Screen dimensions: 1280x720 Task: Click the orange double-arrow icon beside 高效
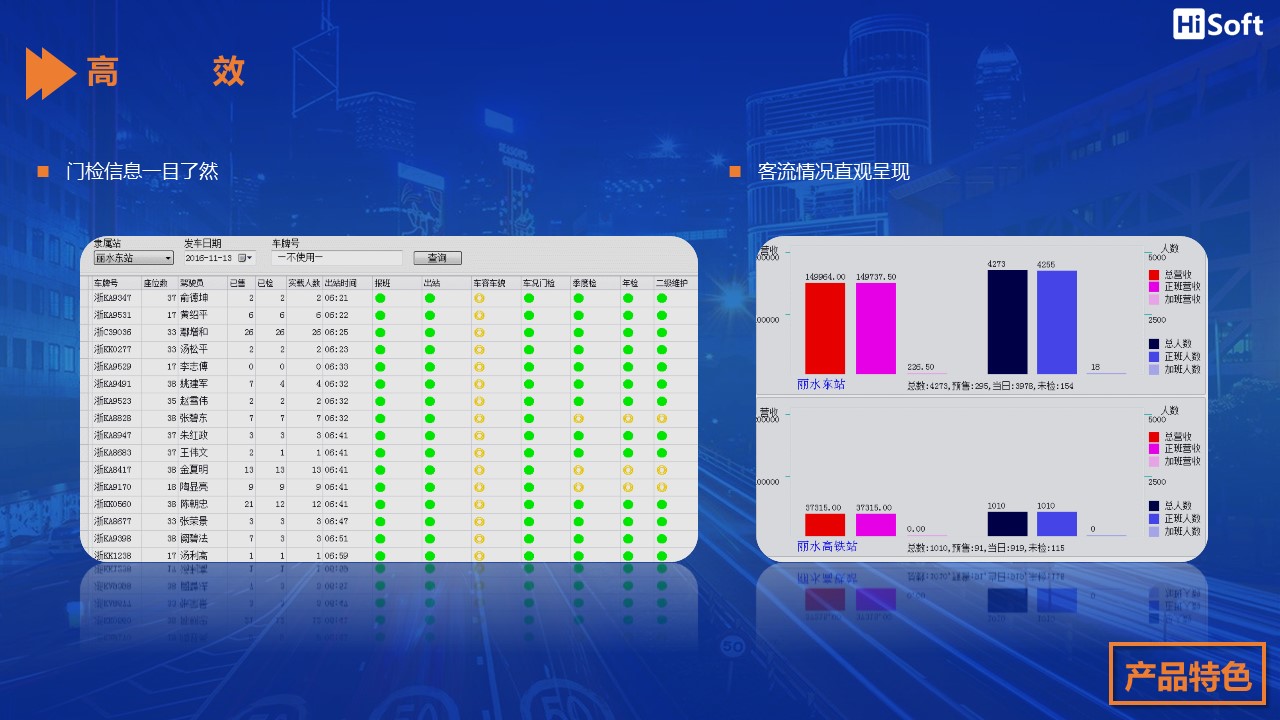click(x=50, y=74)
